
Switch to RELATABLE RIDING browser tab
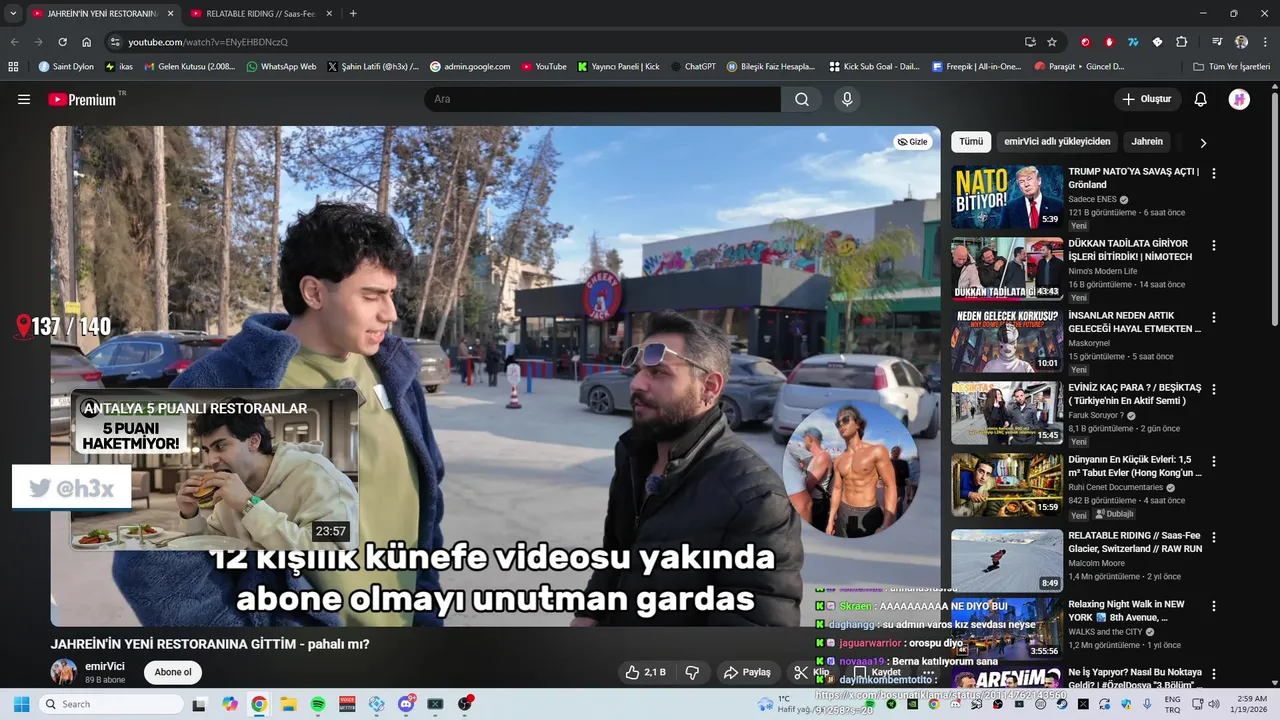(260, 13)
